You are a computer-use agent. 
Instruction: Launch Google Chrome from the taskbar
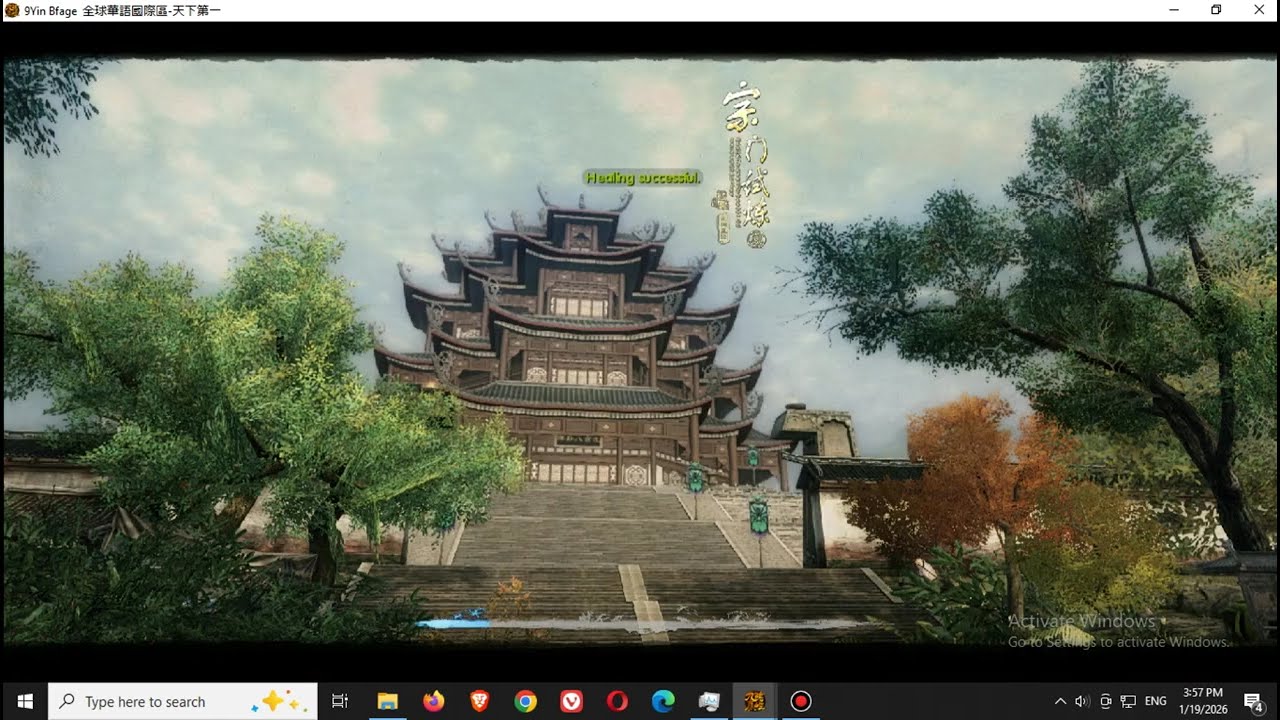(x=525, y=701)
